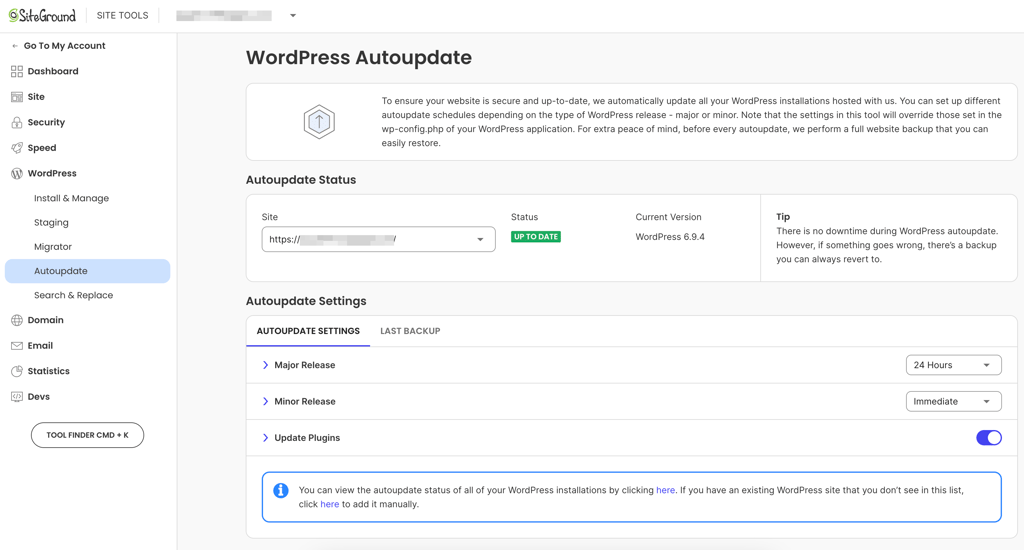Click Go To My Account link
This screenshot has height=550, width=1024.
pyautogui.click(x=65, y=46)
